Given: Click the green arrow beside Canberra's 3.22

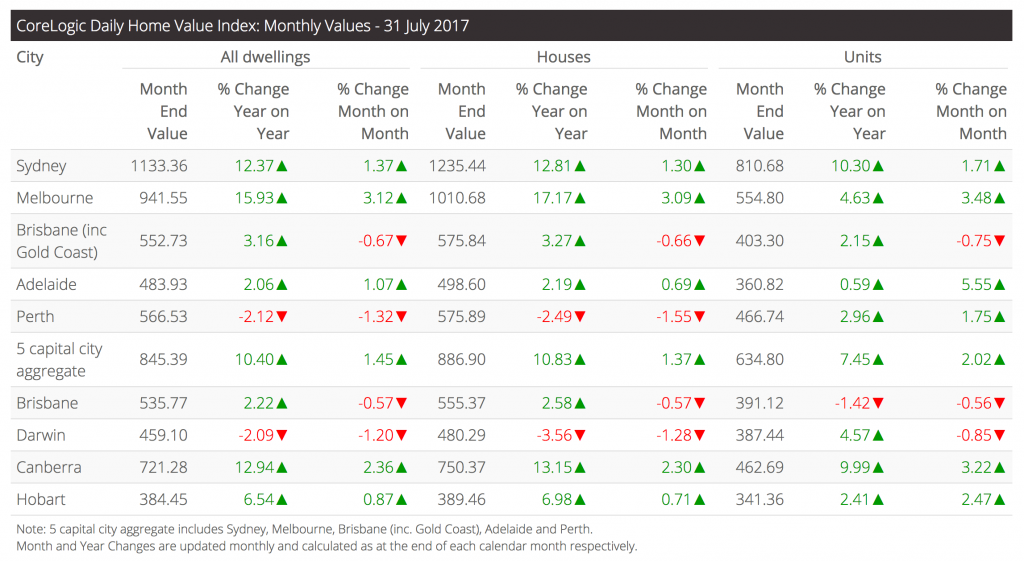Looking at the screenshot, I should [999, 468].
